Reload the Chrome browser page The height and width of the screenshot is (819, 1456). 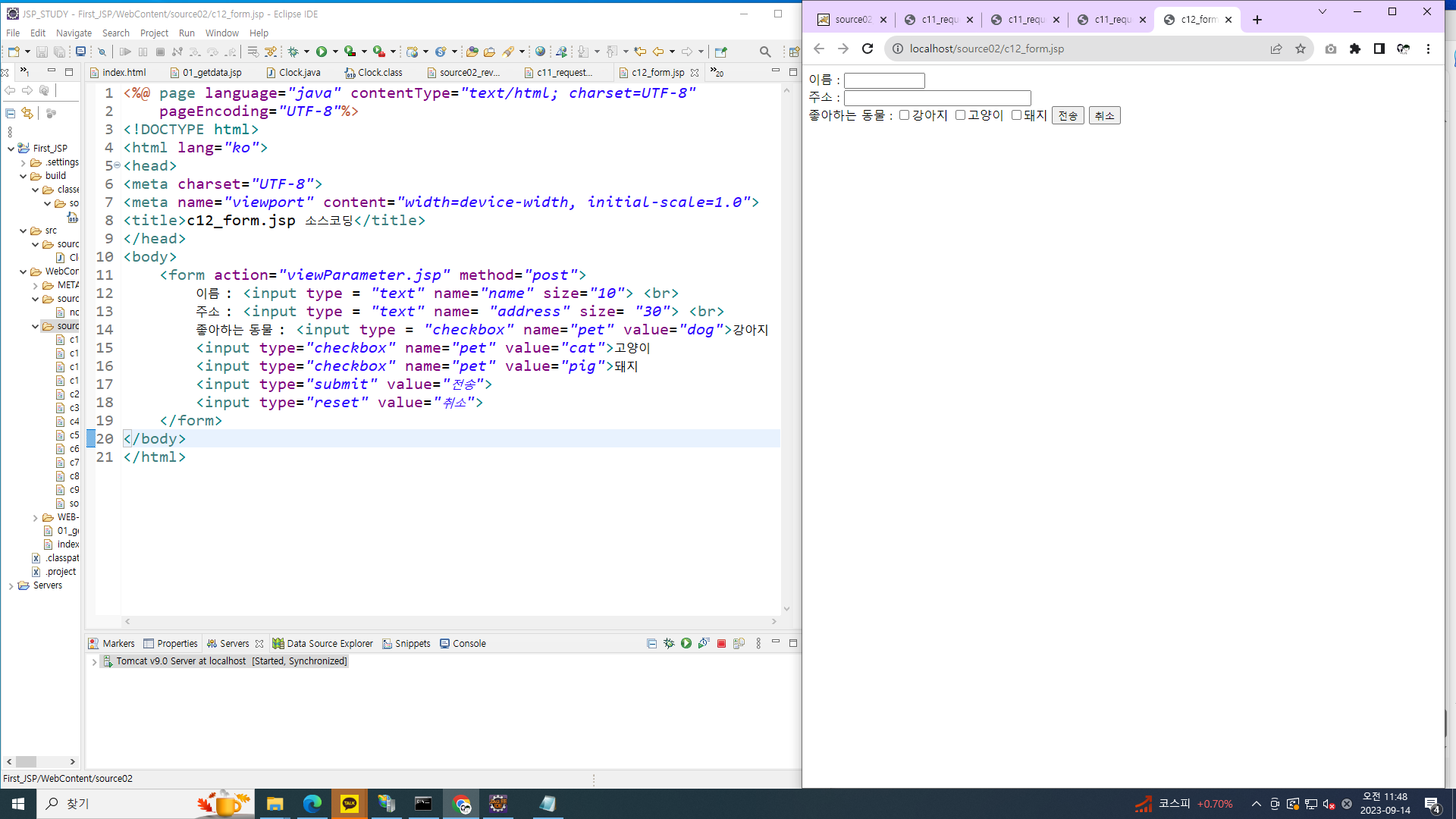pos(868,49)
